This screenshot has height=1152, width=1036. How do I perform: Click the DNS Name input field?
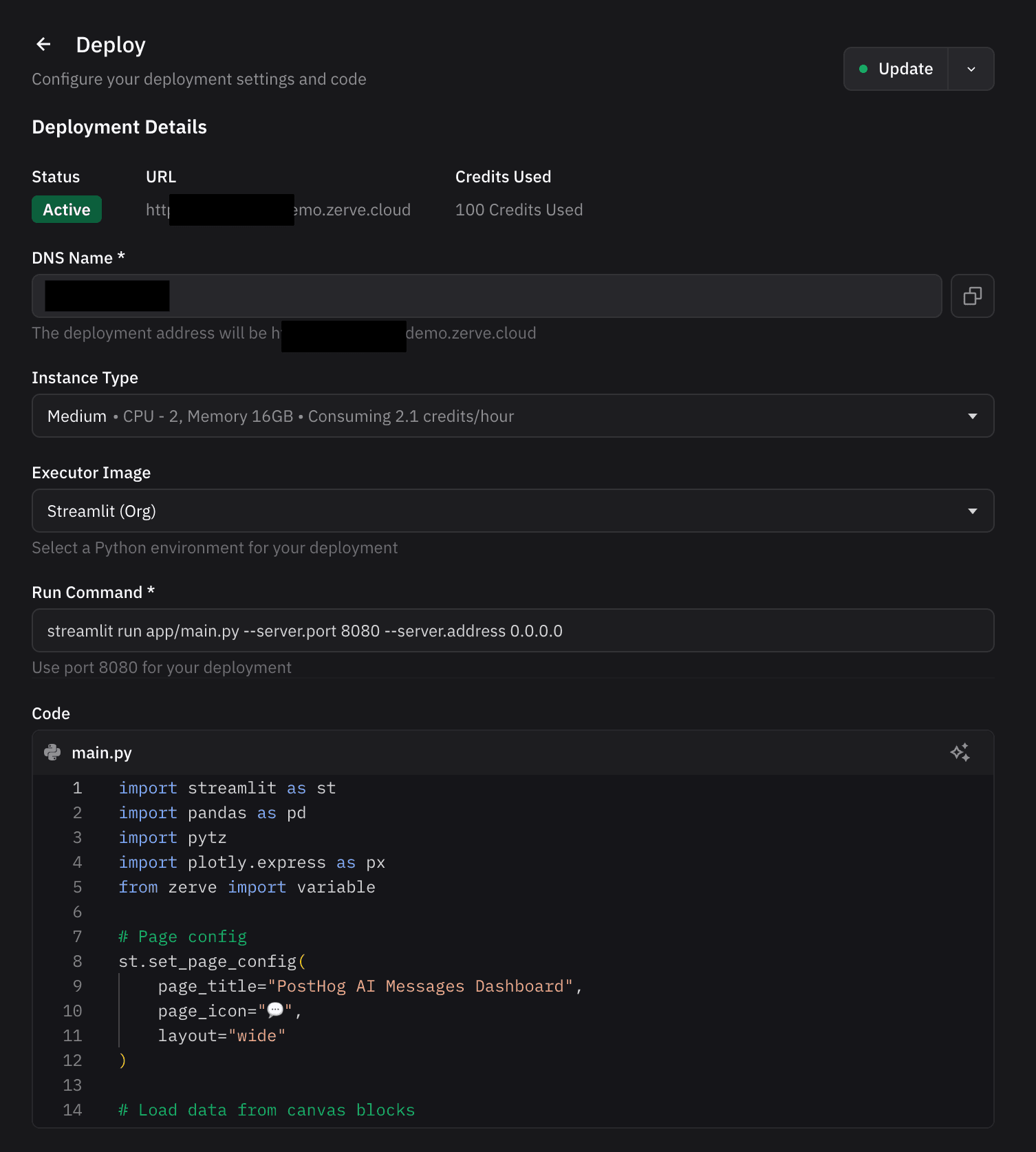point(487,296)
